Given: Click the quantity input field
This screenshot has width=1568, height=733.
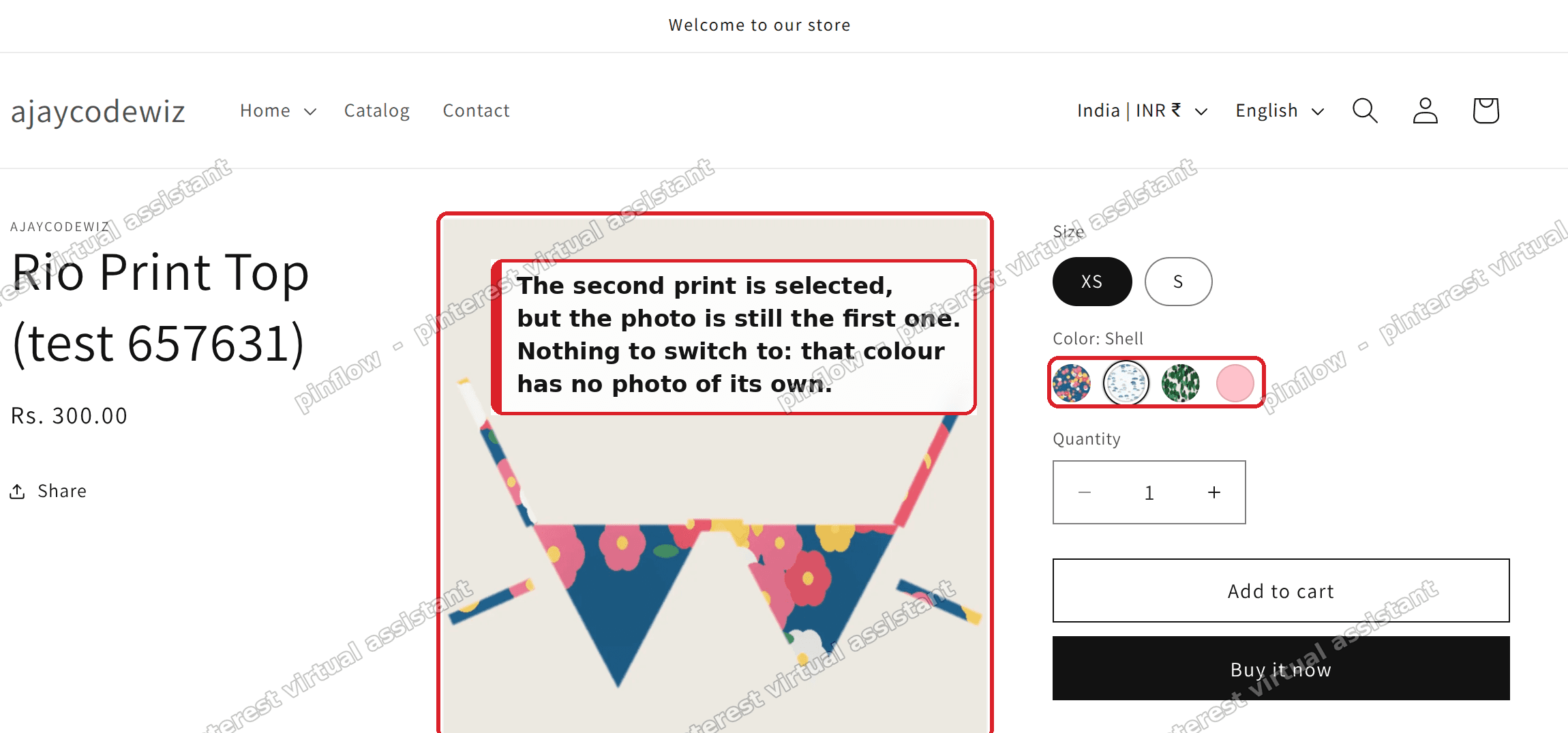Looking at the screenshot, I should [1149, 492].
